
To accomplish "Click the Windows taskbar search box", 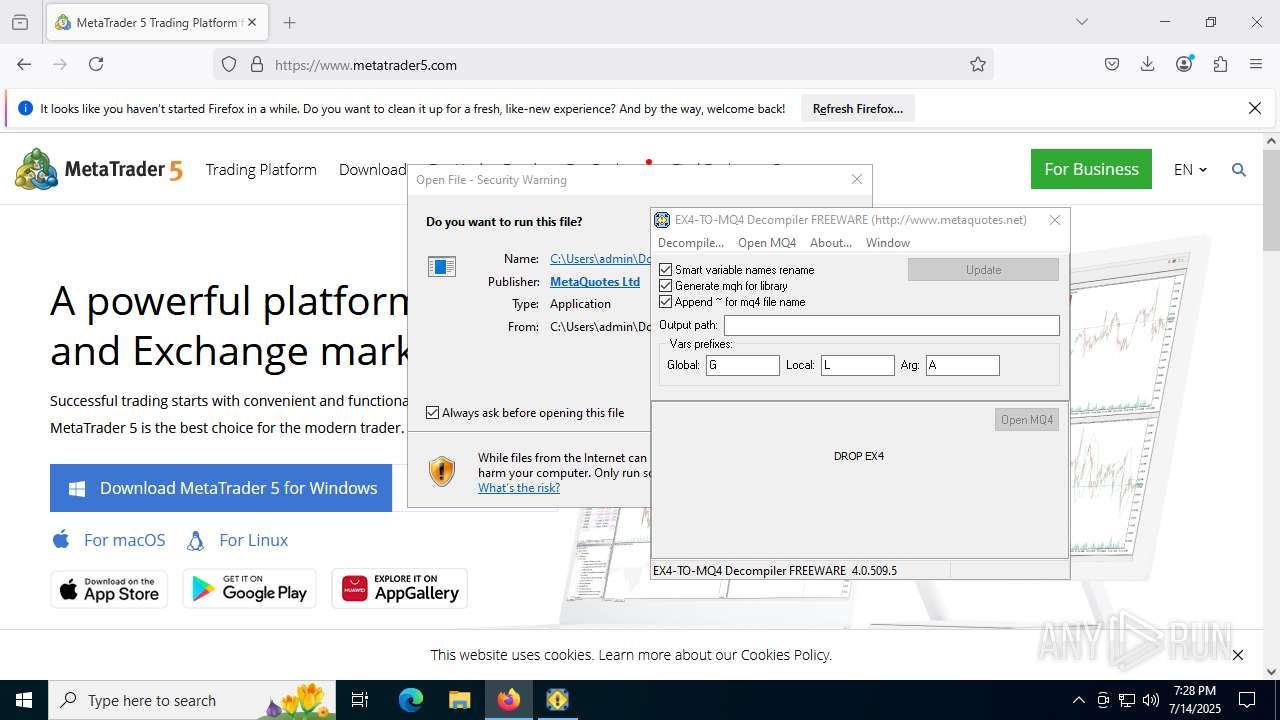I will tap(194, 700).
